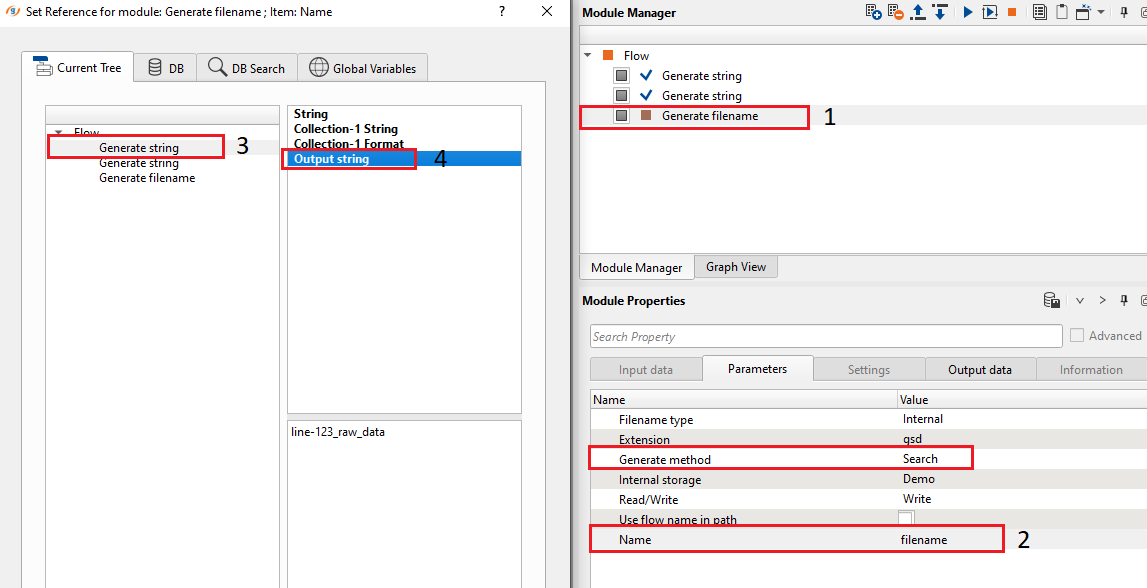Collapse the Flow node in Module Manager
This screenshot has height=588, width=1147.
(588, 56)
